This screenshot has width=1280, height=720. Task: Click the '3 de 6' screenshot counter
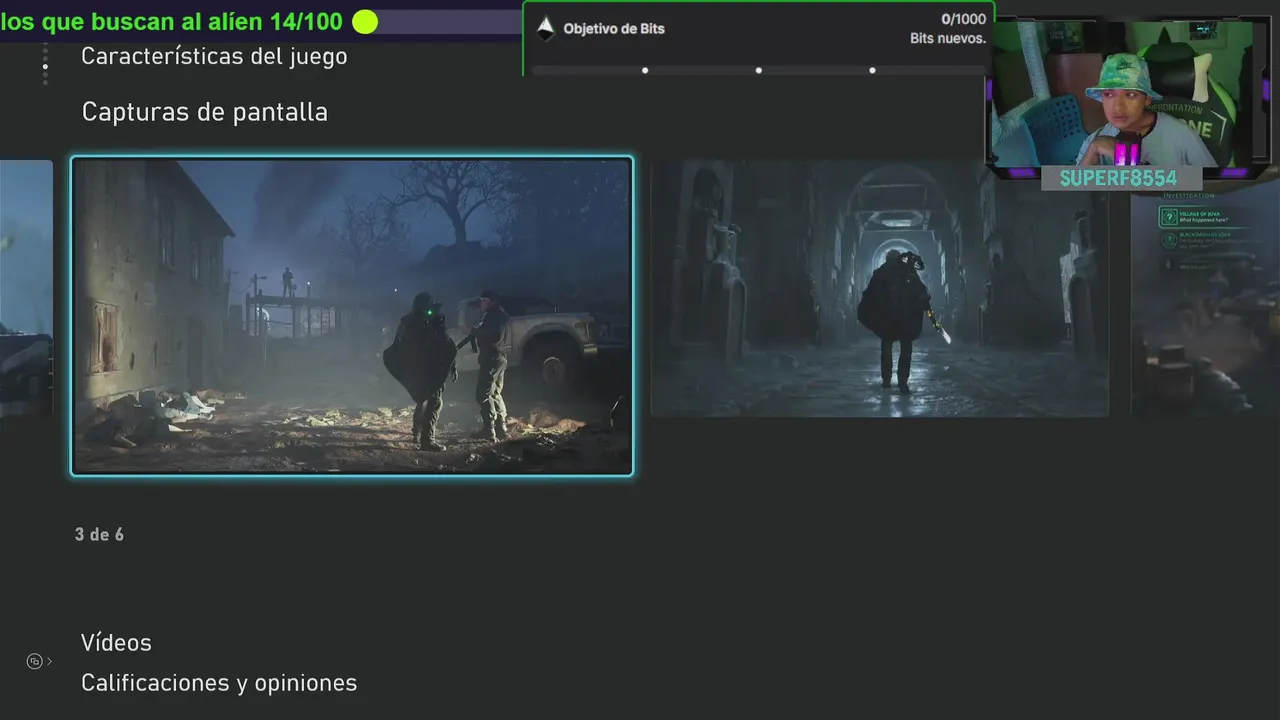tap(99, 535)
